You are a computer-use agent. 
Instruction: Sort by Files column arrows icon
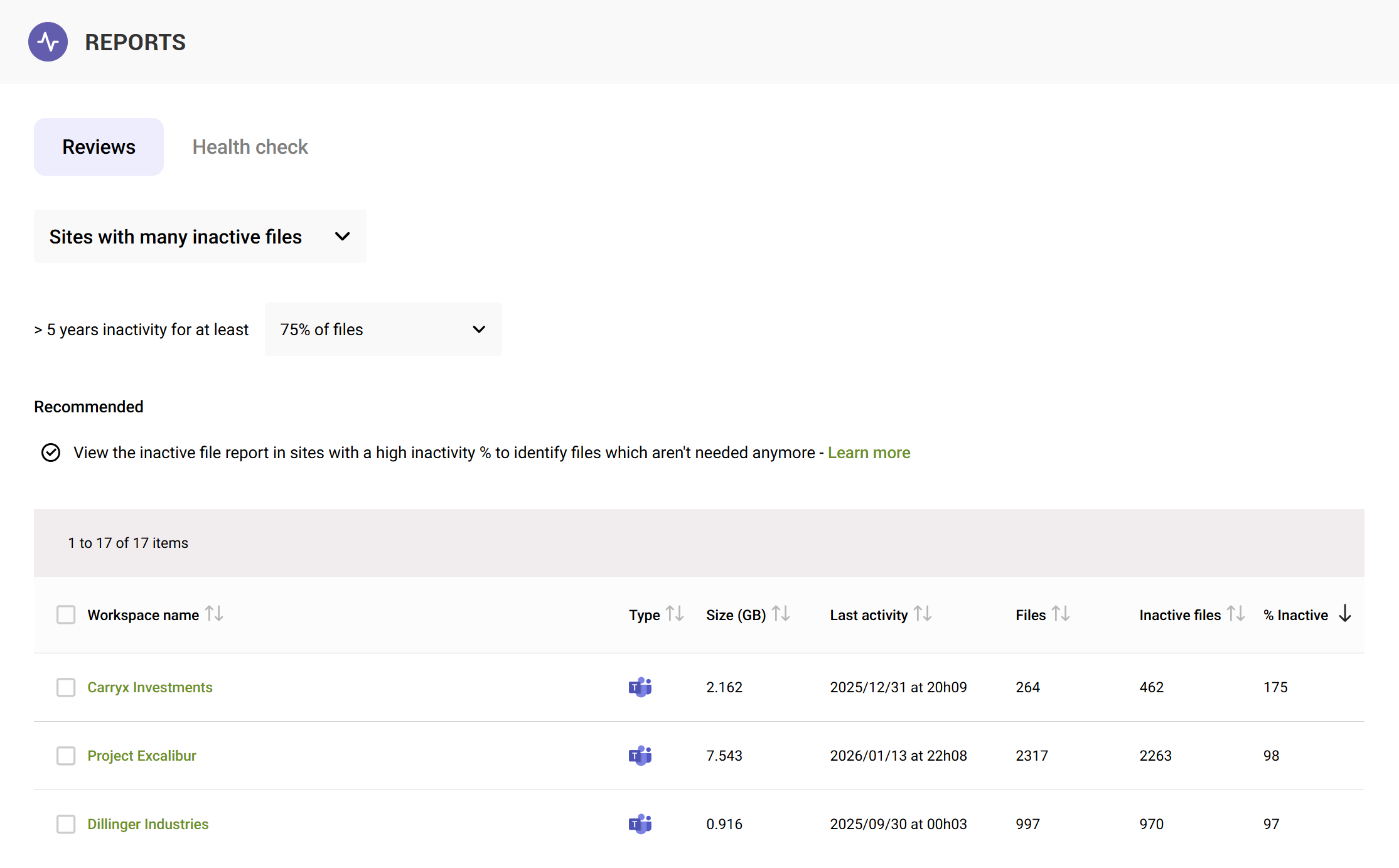click(1061, 614)
